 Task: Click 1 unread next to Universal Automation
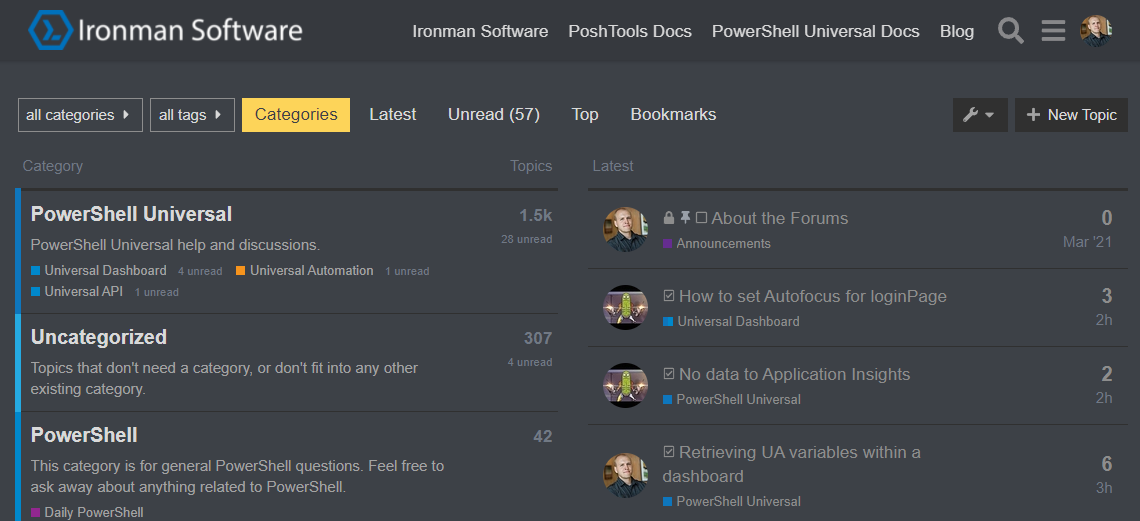[x=407, y=271]
